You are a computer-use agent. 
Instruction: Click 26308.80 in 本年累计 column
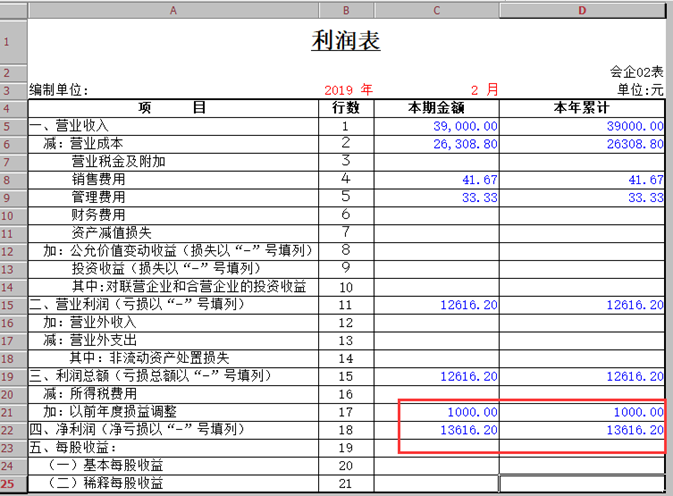[x=635, y=144]
